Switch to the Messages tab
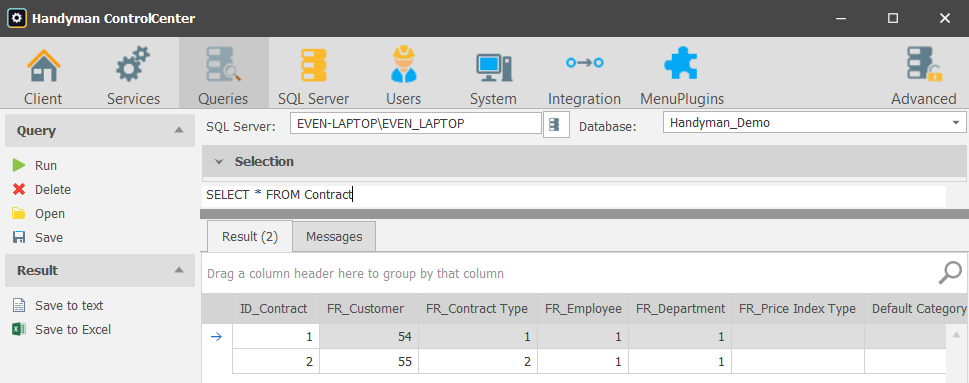 [334, 237]
